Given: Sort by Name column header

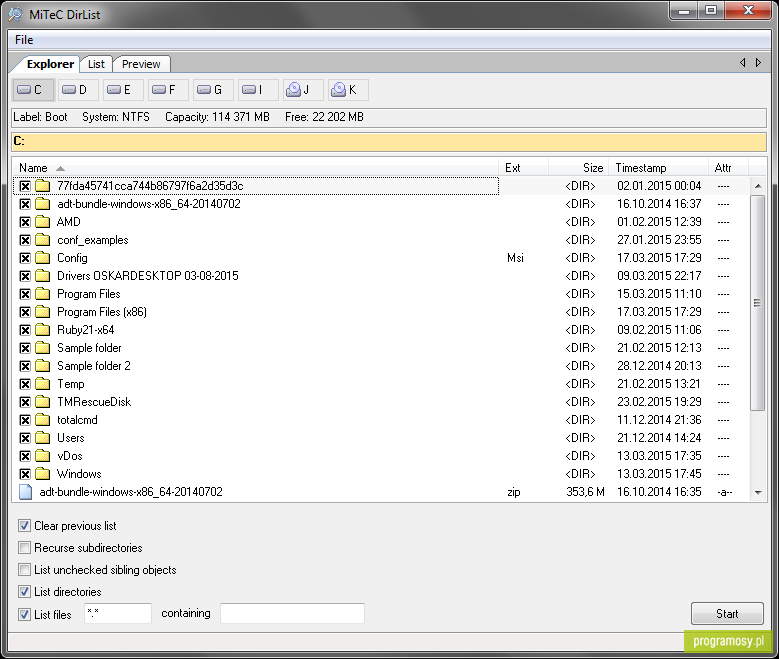Looking at the screenshot, I should (255, 168).
